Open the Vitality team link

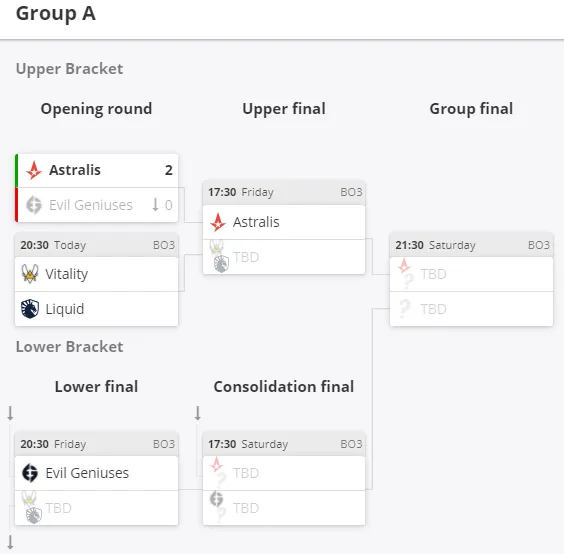[67, 274]
